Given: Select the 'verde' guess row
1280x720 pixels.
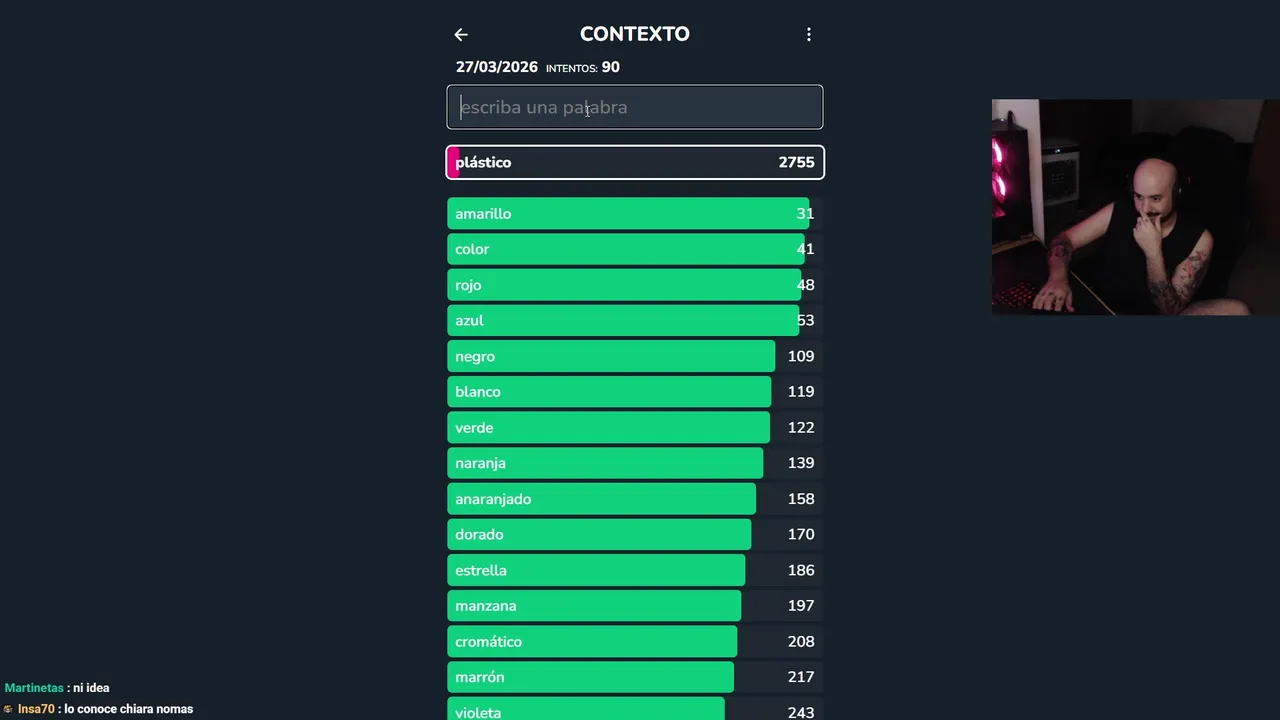Looking at the screenshot, I should [635, 428].
